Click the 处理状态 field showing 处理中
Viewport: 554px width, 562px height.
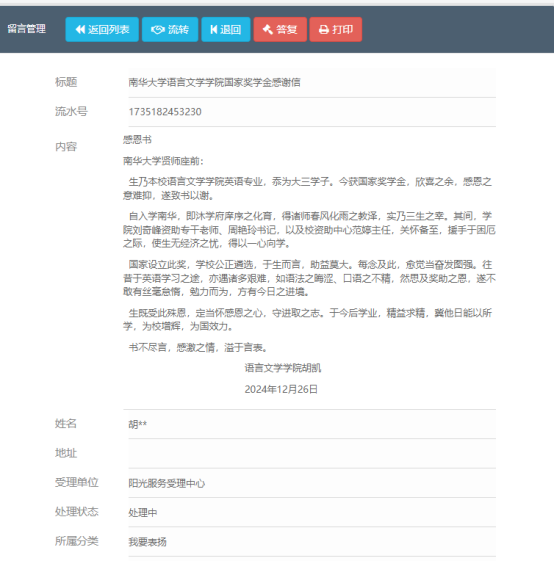click(x=312, y=513)
